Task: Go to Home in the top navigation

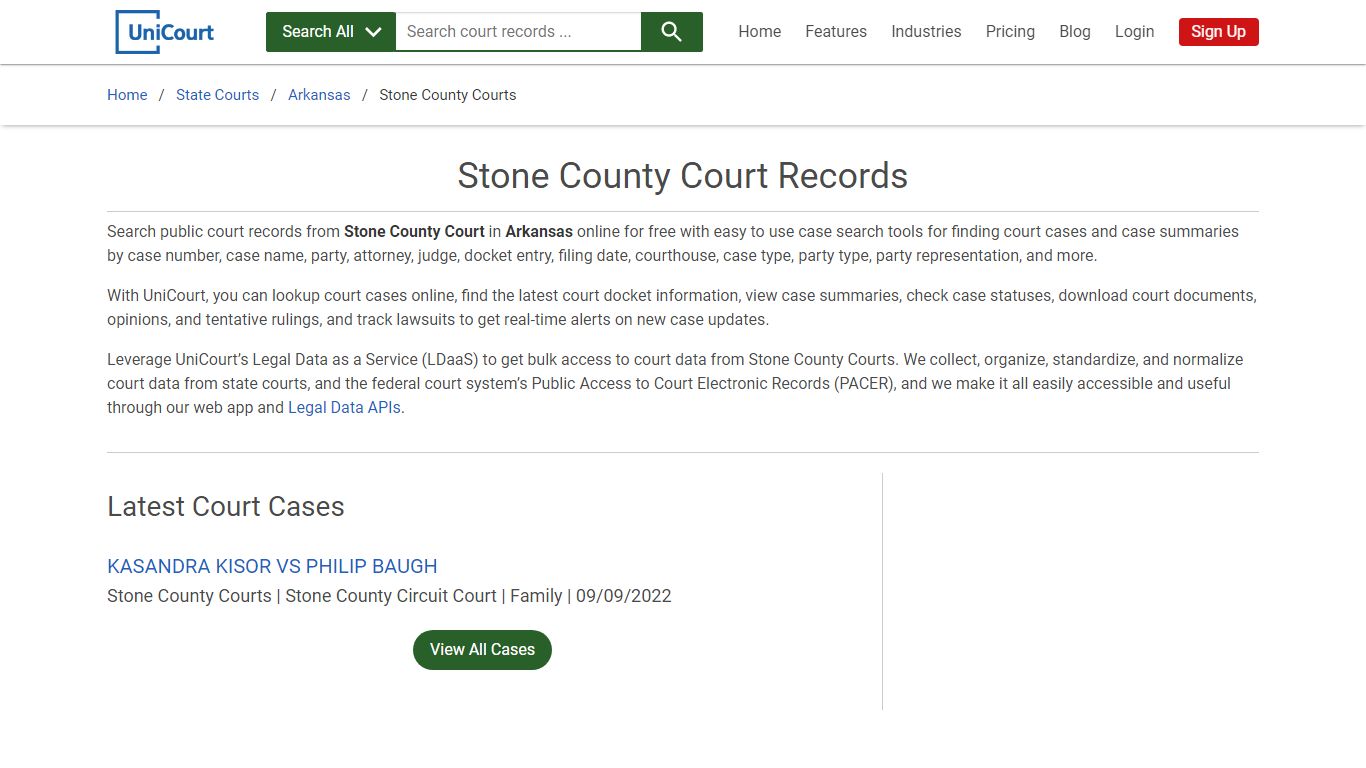Action: coord(759,32)
